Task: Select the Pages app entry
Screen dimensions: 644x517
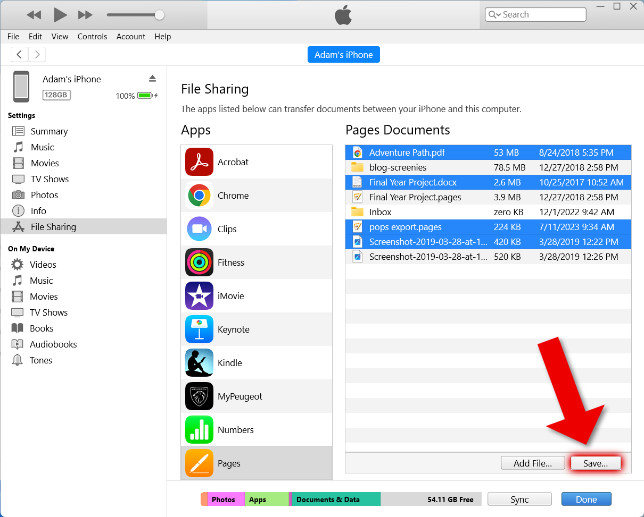Action: [256, 463]
